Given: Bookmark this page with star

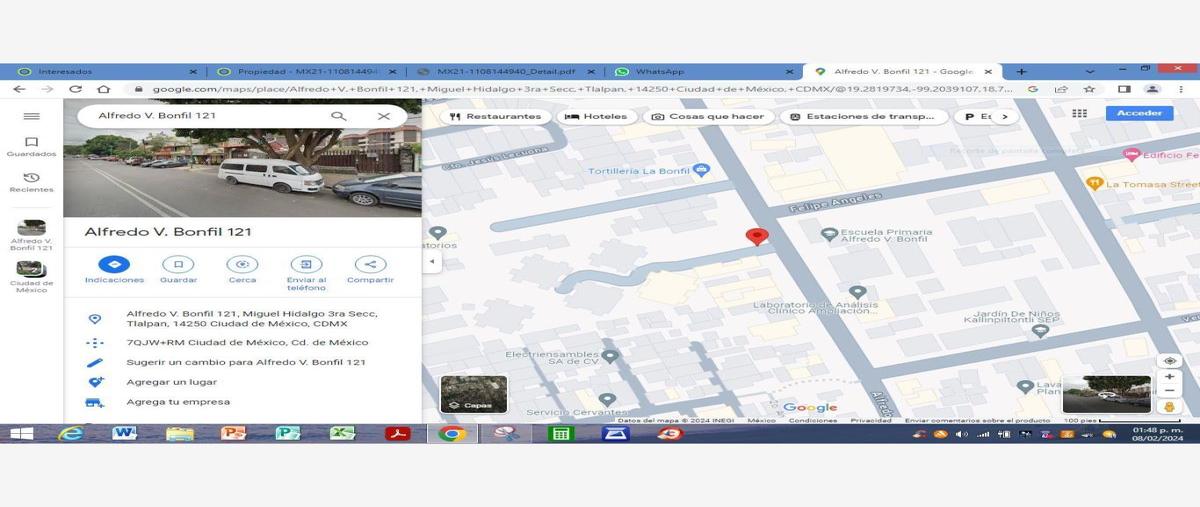Looking at the screenshot, I should pyautogui.click(x=1089, y=89).
